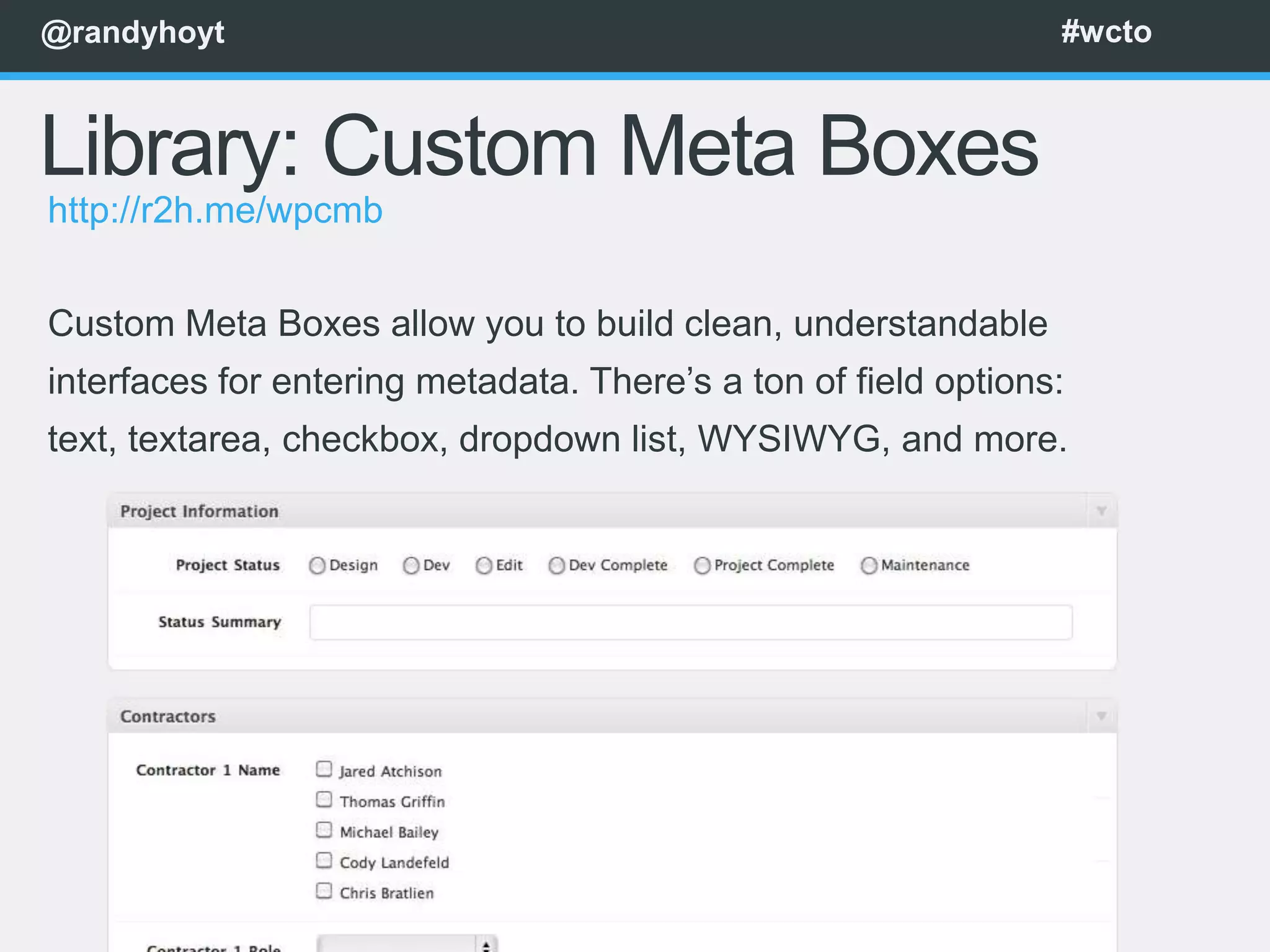Screen dimensions: 1270x952
Task: Choose the Edit status option
Action: (484, 565)
